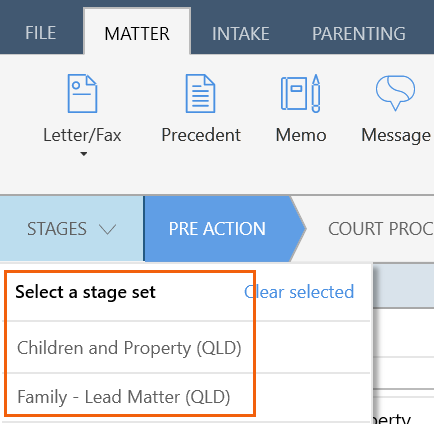
Task: Click the Message speech bubble icon
Action: click(395, 93)
